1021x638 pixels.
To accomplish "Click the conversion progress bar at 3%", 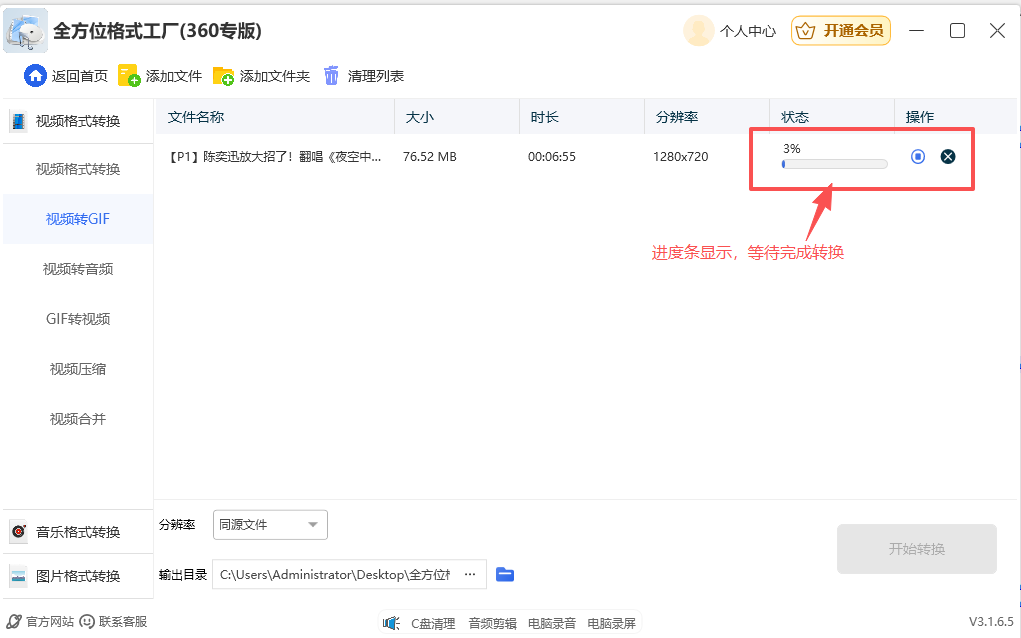I will pyautogui.click(x=834, y=163).
